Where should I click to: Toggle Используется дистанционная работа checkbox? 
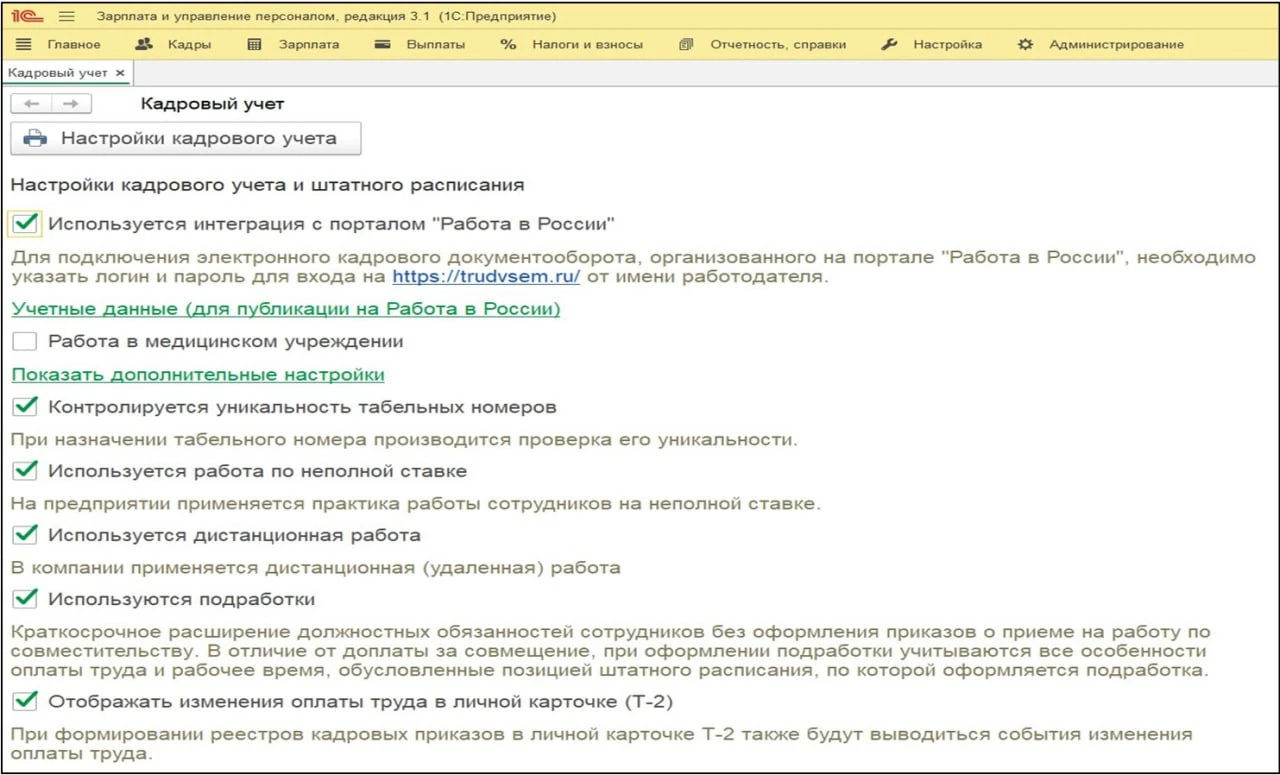pyautogui.click(x=25, y=535)
